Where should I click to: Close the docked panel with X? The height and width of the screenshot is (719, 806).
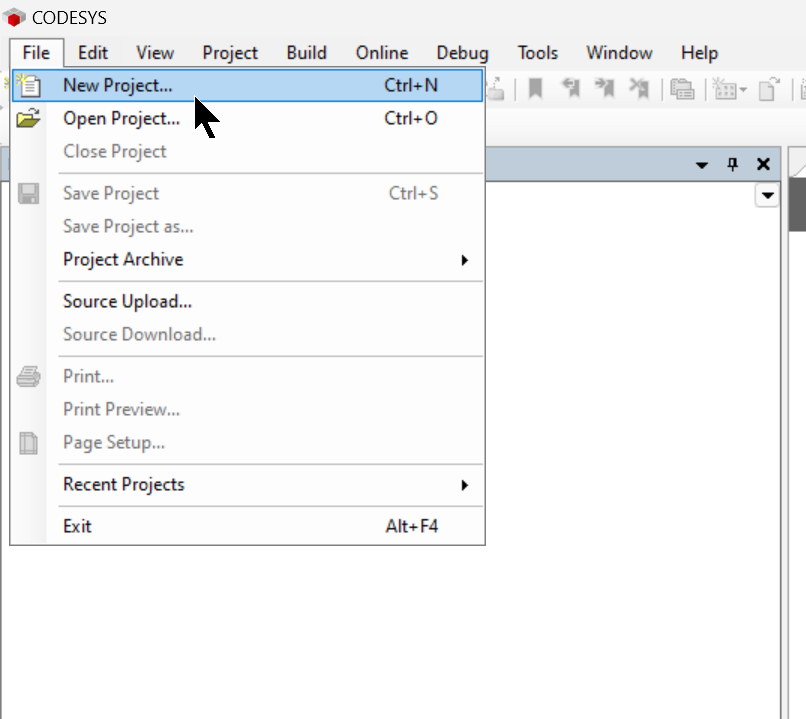pos(763,164)
